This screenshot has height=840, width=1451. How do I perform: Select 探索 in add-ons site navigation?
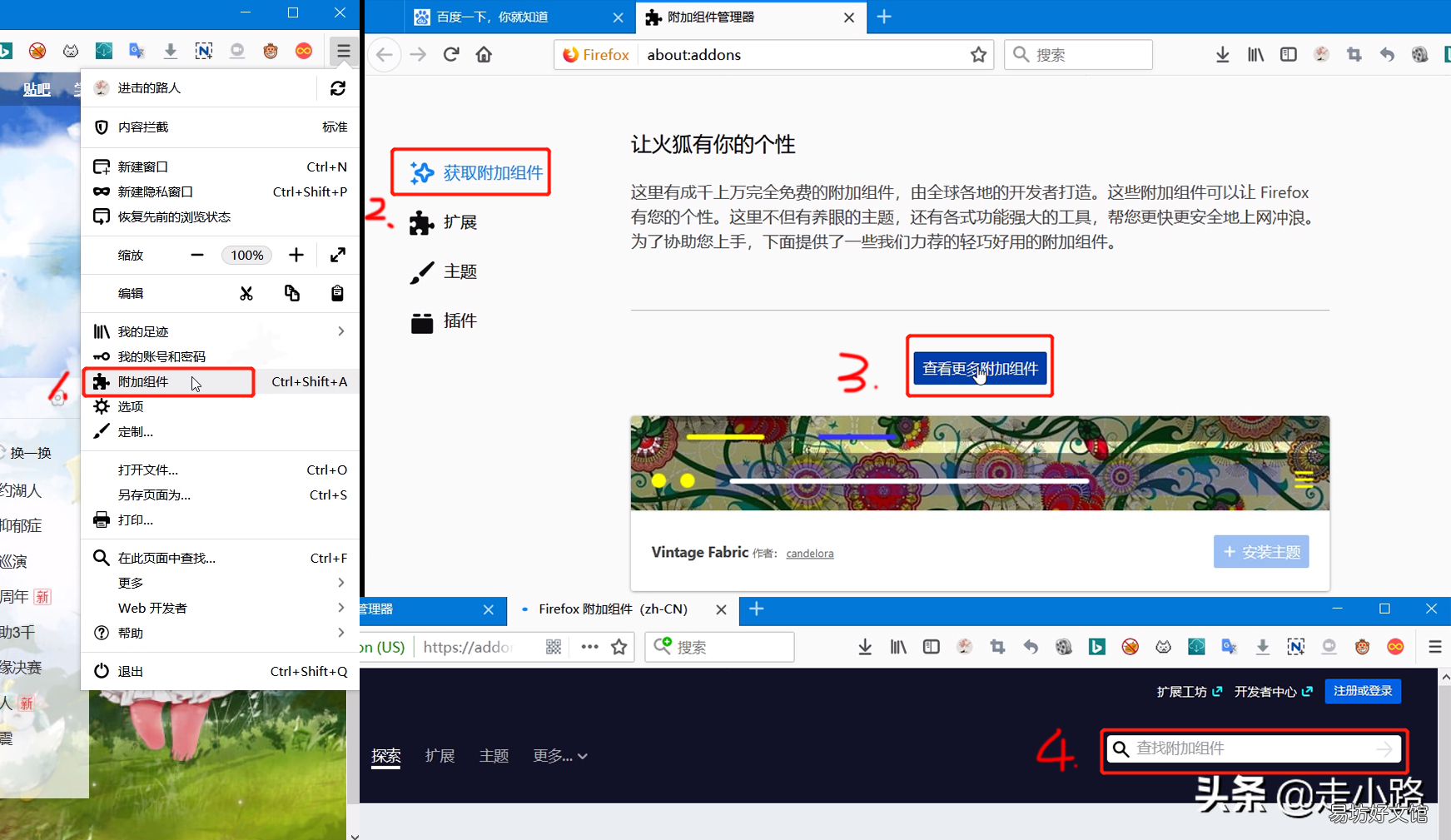(x=386, y=756)
